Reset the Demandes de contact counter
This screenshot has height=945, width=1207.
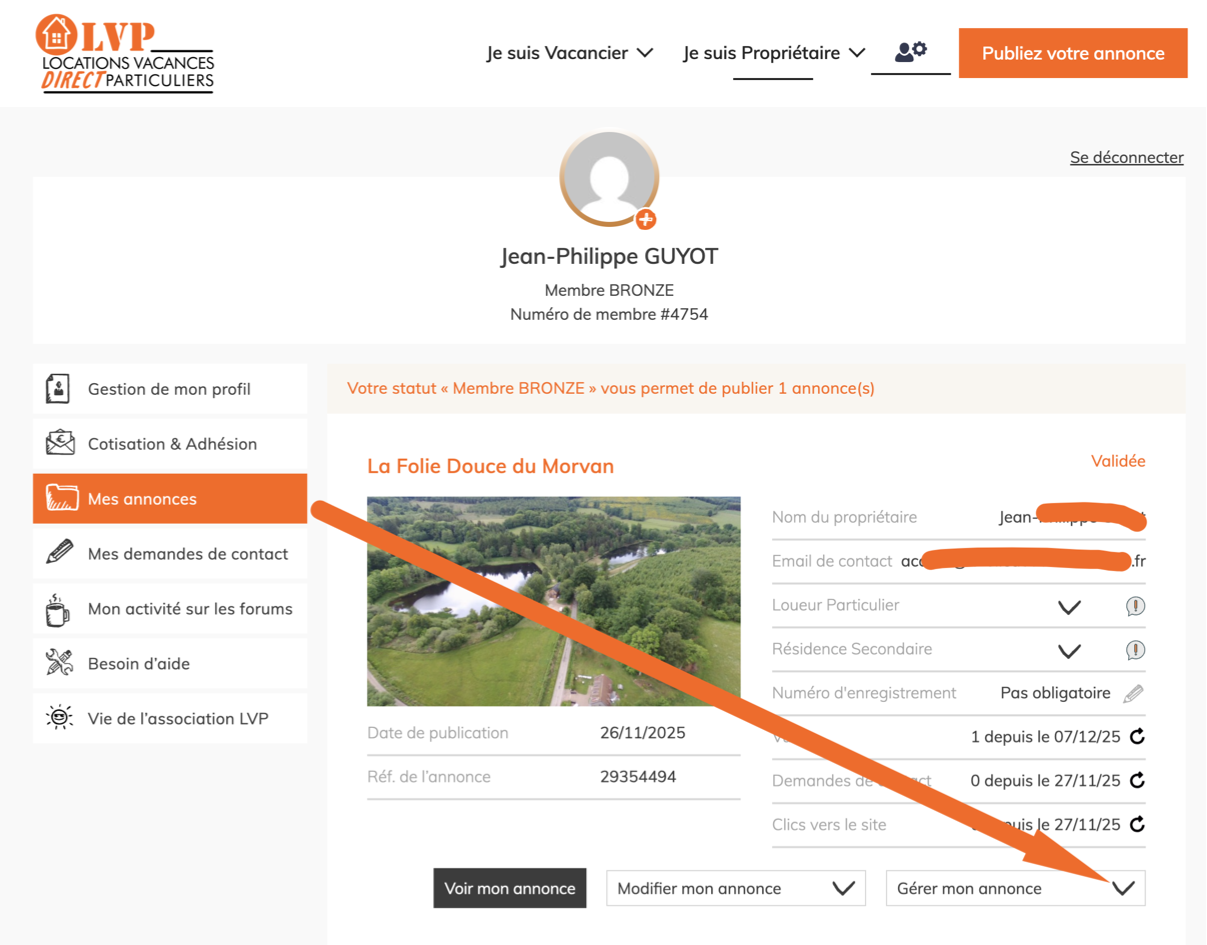[1137, 781]
